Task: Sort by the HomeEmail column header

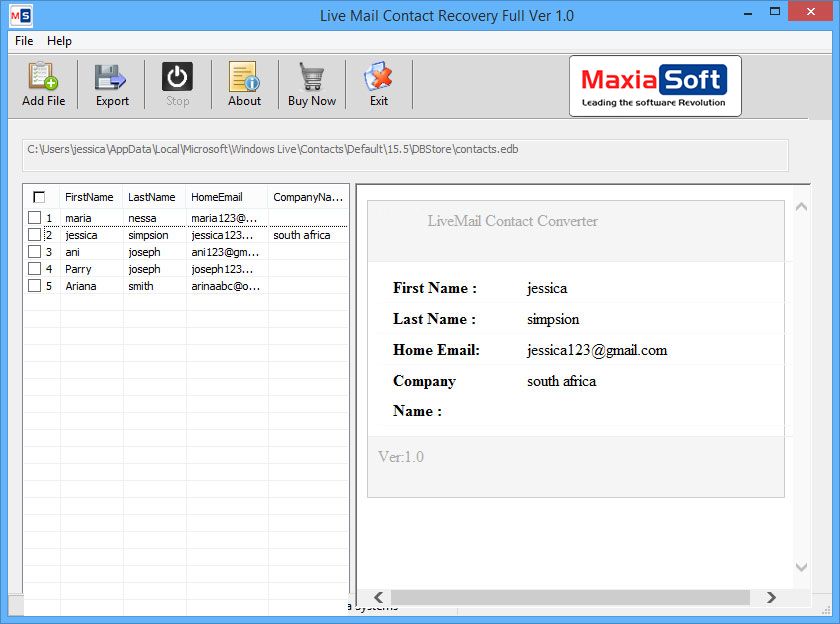Action: tap(227, 197)
